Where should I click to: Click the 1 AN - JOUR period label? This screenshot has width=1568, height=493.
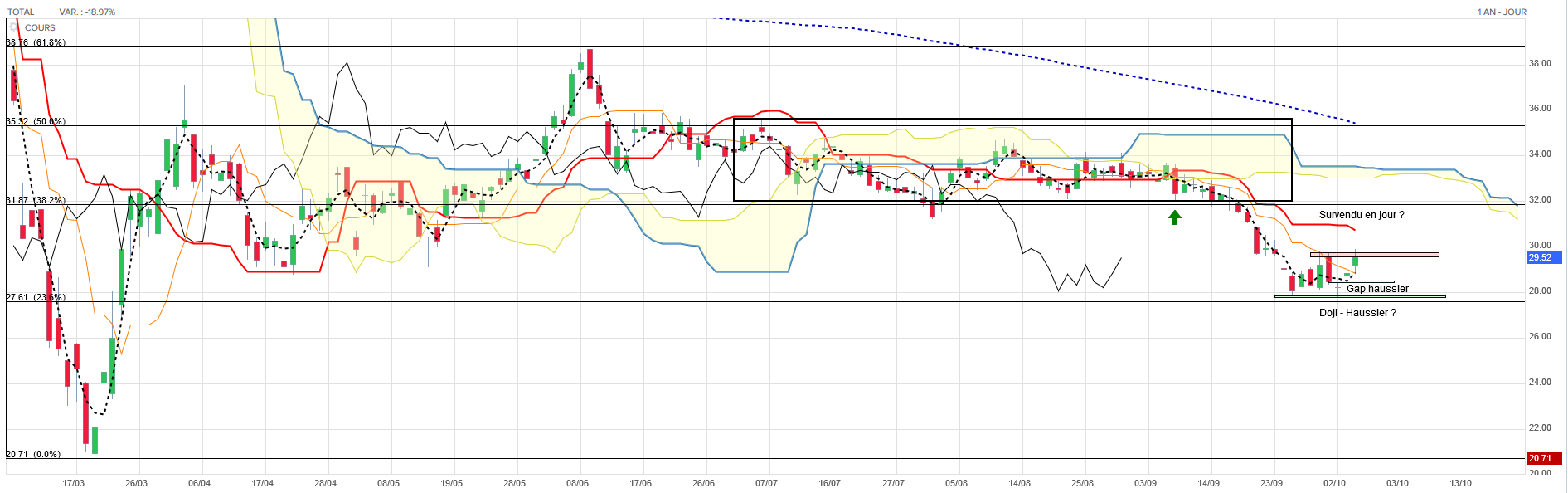[x=1502, y=12]
